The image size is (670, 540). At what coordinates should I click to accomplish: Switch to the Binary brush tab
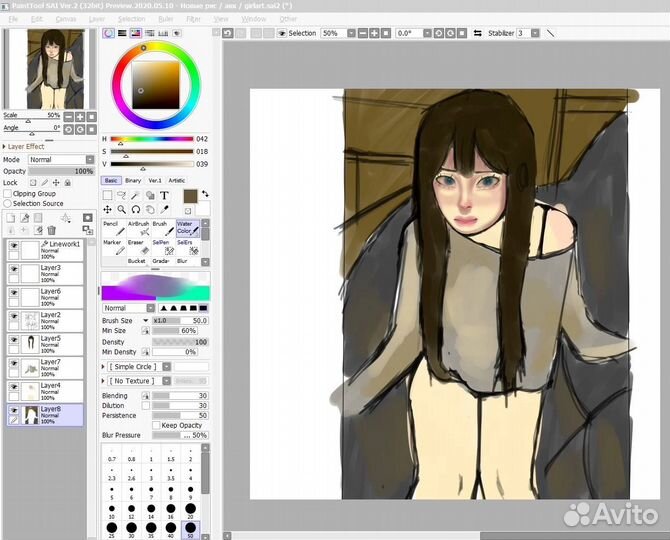(132, 181)
